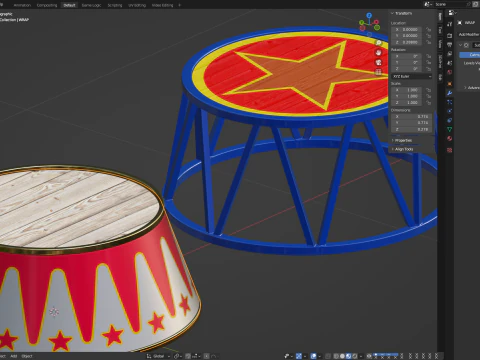Open the Material properties tab
The image size is (480, 360).
[x=449, y=138]
